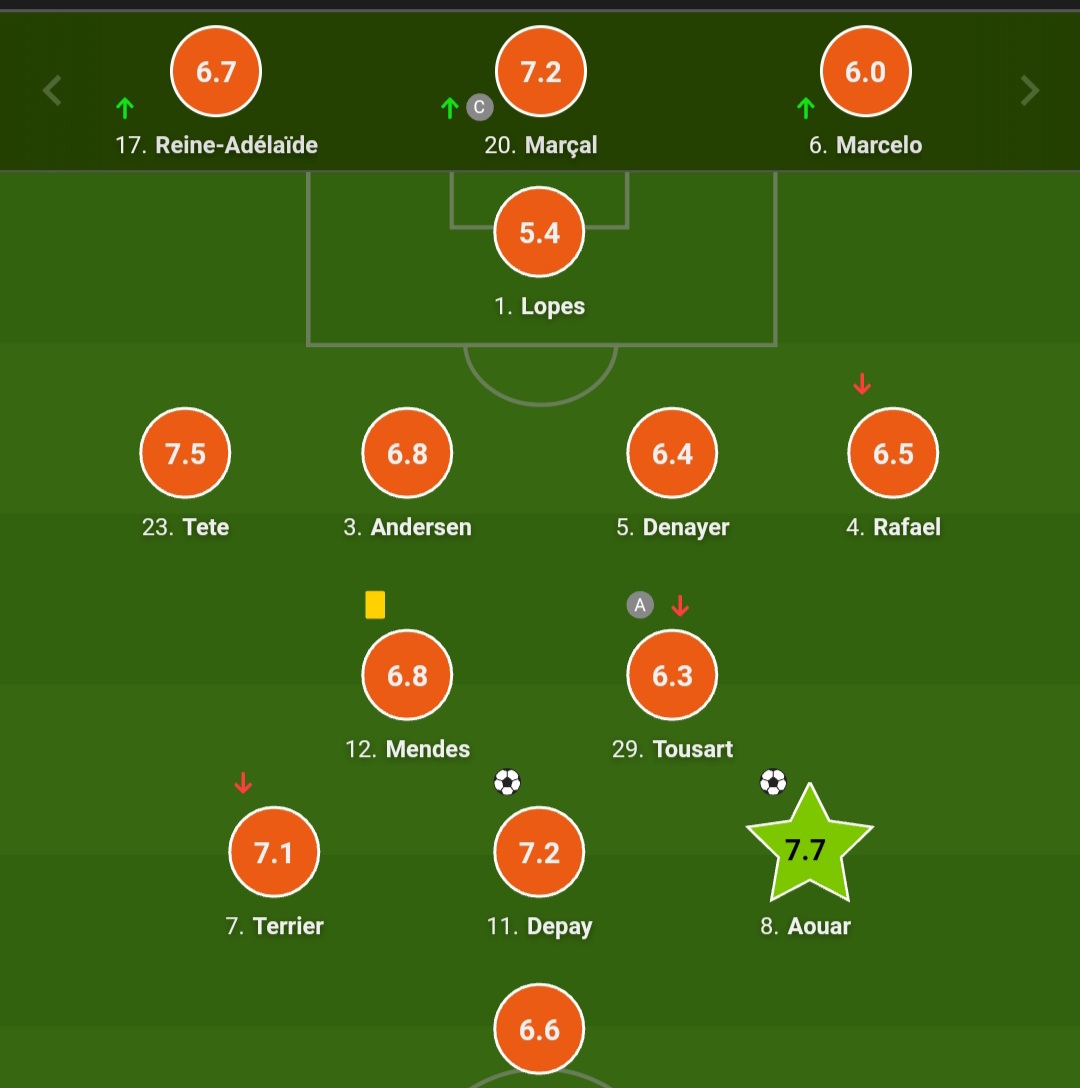Open the 5. Denayer player name

(x=673, y=527)
